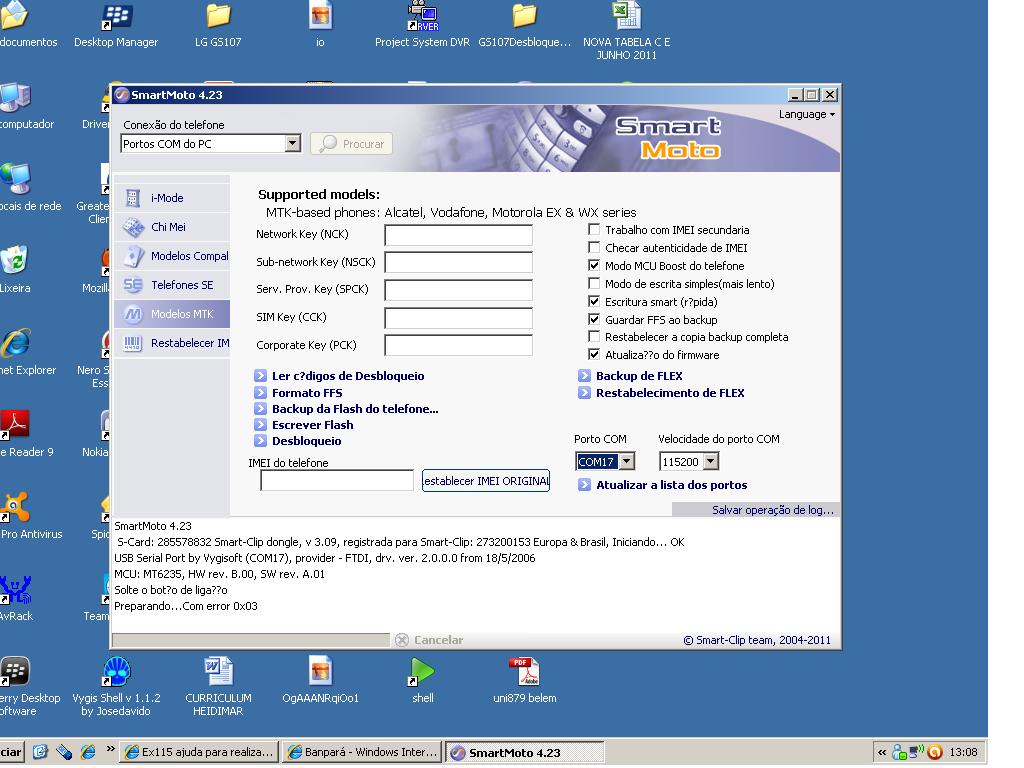Enable Checar autenticidade de IMEI
The height and width of the screenshot is (768, 1024).
pyautogui.click(x=594, y=248)
